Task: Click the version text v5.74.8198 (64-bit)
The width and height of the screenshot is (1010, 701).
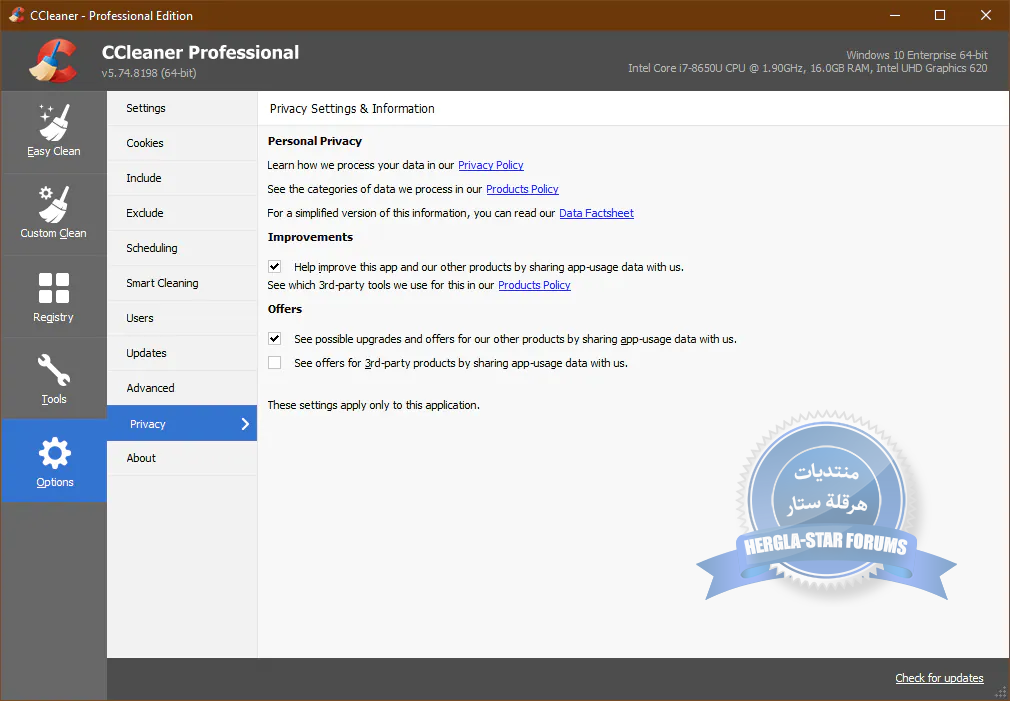Action: 149,73
